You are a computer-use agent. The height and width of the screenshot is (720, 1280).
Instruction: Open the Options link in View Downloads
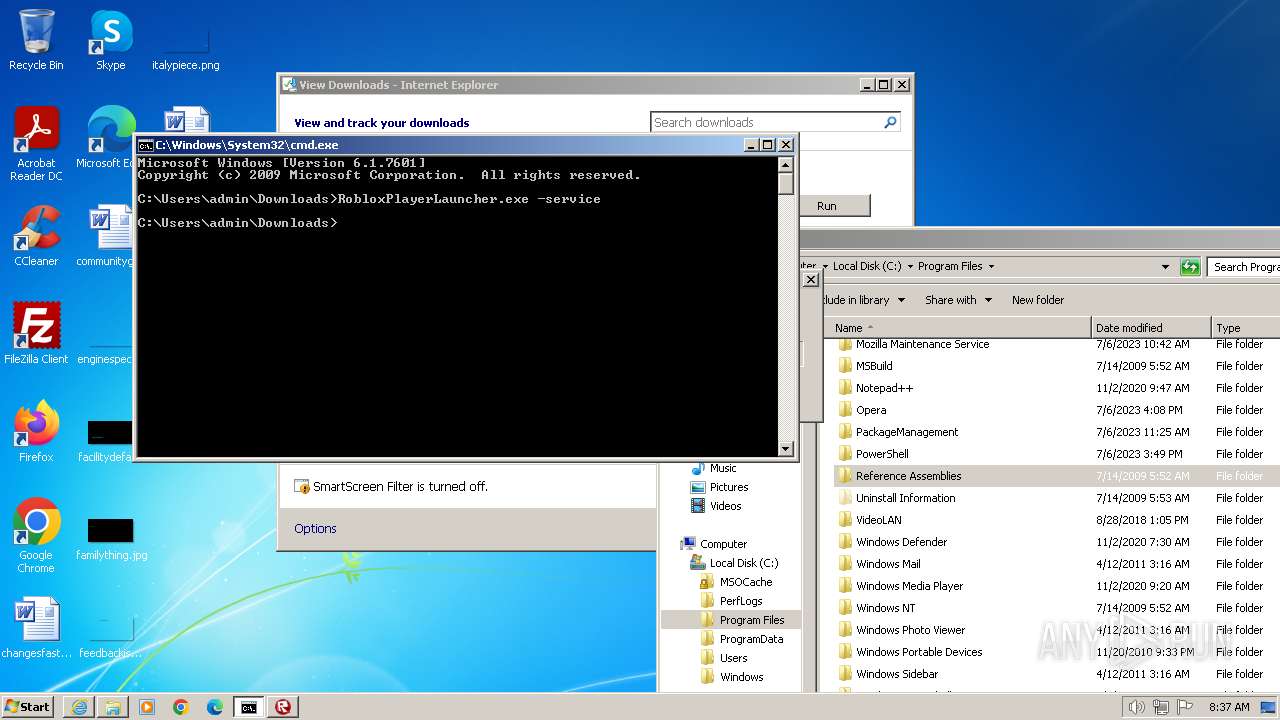(315, 528)
